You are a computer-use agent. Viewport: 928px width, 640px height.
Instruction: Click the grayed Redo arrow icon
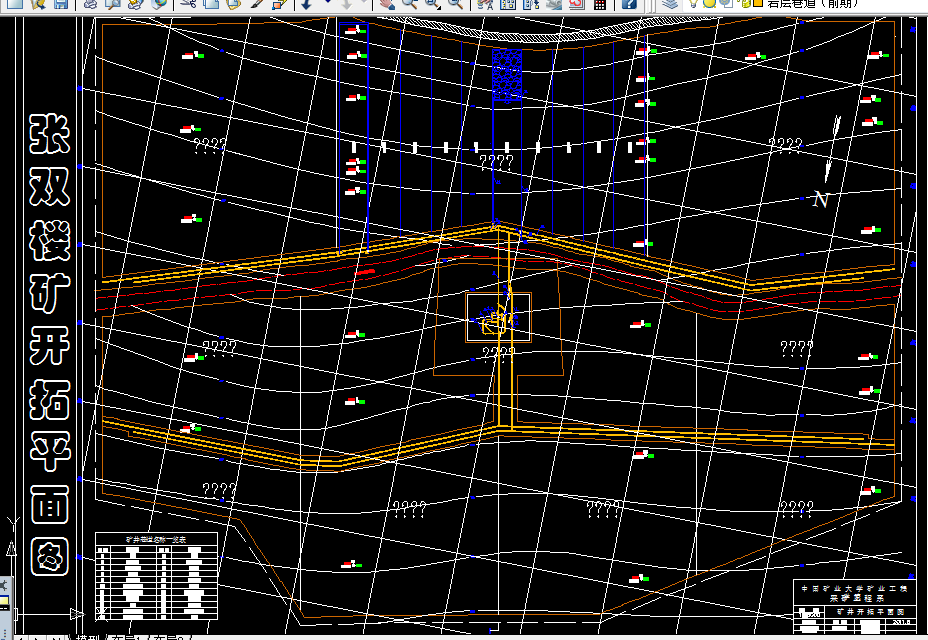tap(347, 4)
